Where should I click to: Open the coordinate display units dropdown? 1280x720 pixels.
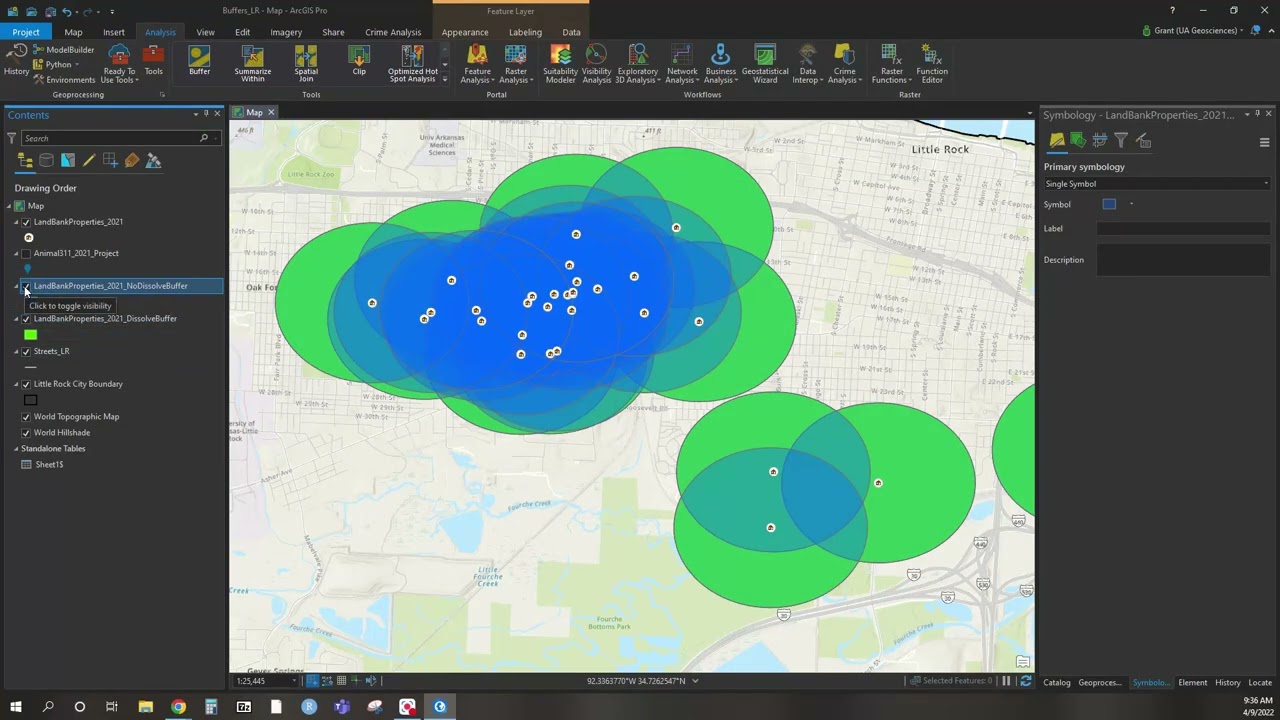(695, 681)
